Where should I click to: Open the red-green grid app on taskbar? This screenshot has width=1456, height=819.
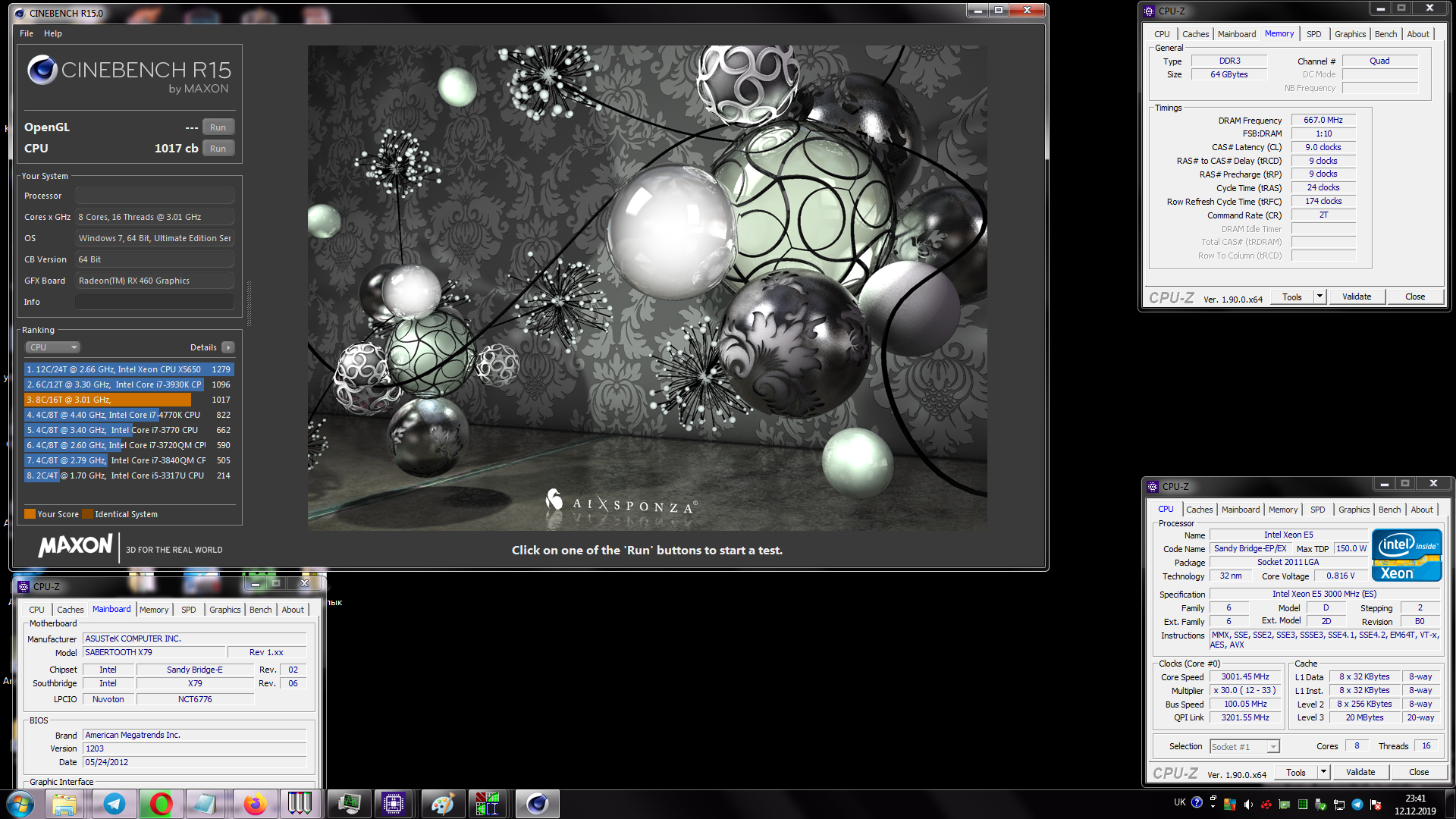[x=487, y=804]
